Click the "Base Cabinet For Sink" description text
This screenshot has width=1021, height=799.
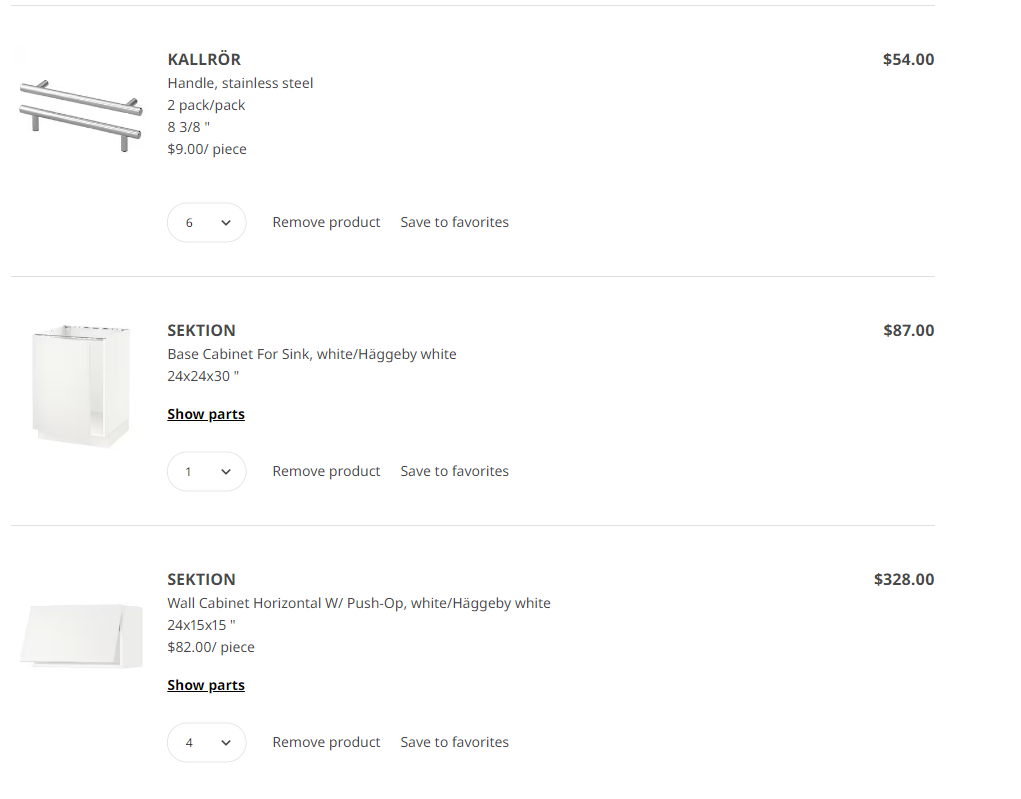point(311,354)
